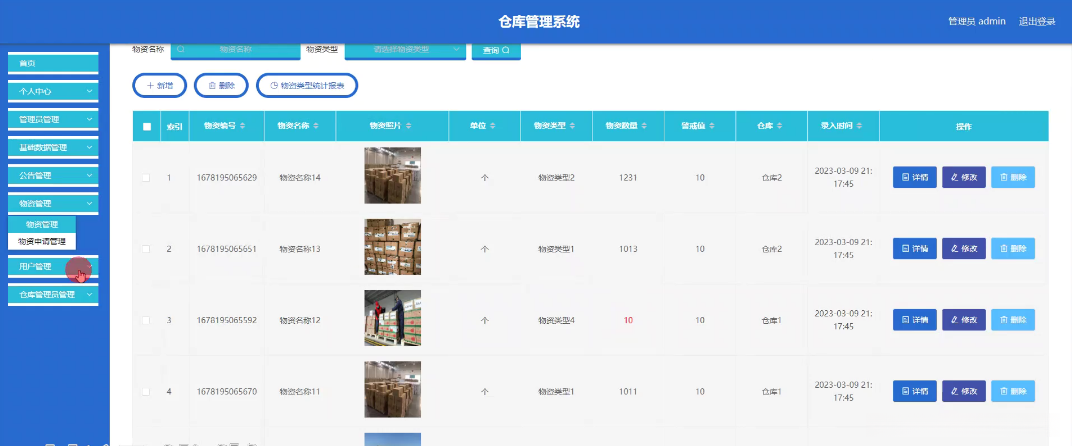Click the 物资类型4 cell

(x=557, y=320)
